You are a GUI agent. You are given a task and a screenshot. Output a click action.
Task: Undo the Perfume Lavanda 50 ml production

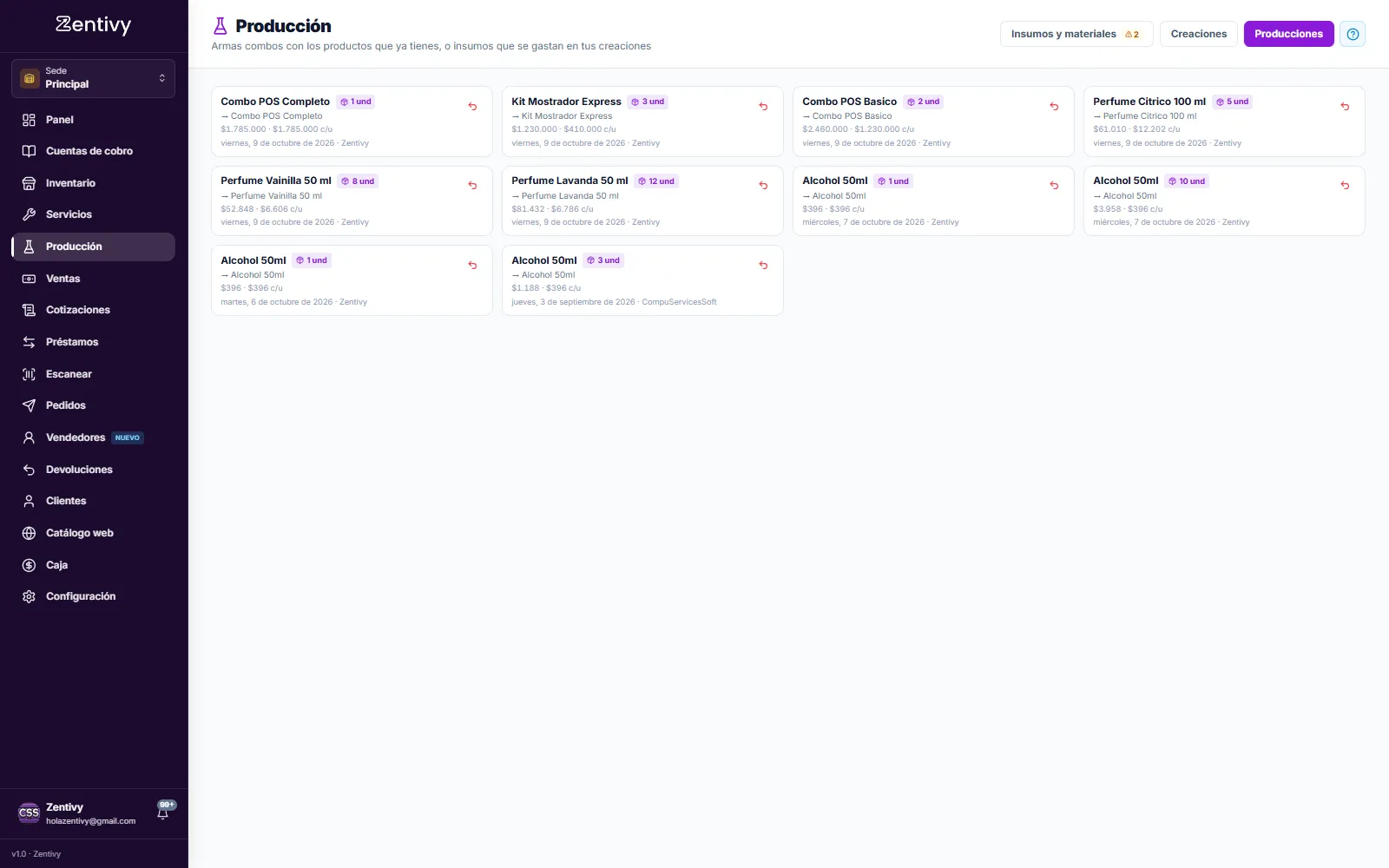point(763,186)
